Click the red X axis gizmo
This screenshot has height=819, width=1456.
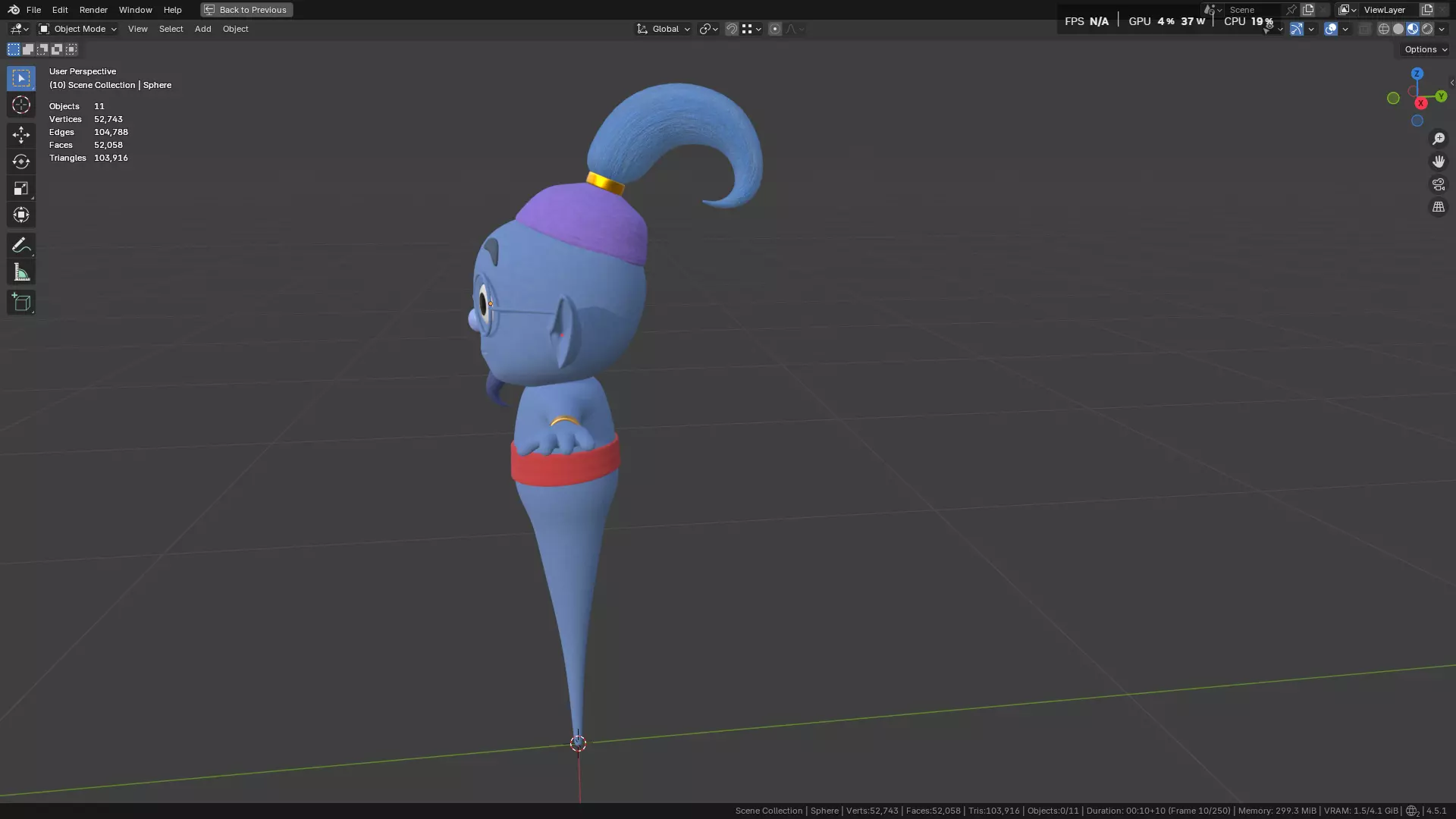pos(1421,103)
